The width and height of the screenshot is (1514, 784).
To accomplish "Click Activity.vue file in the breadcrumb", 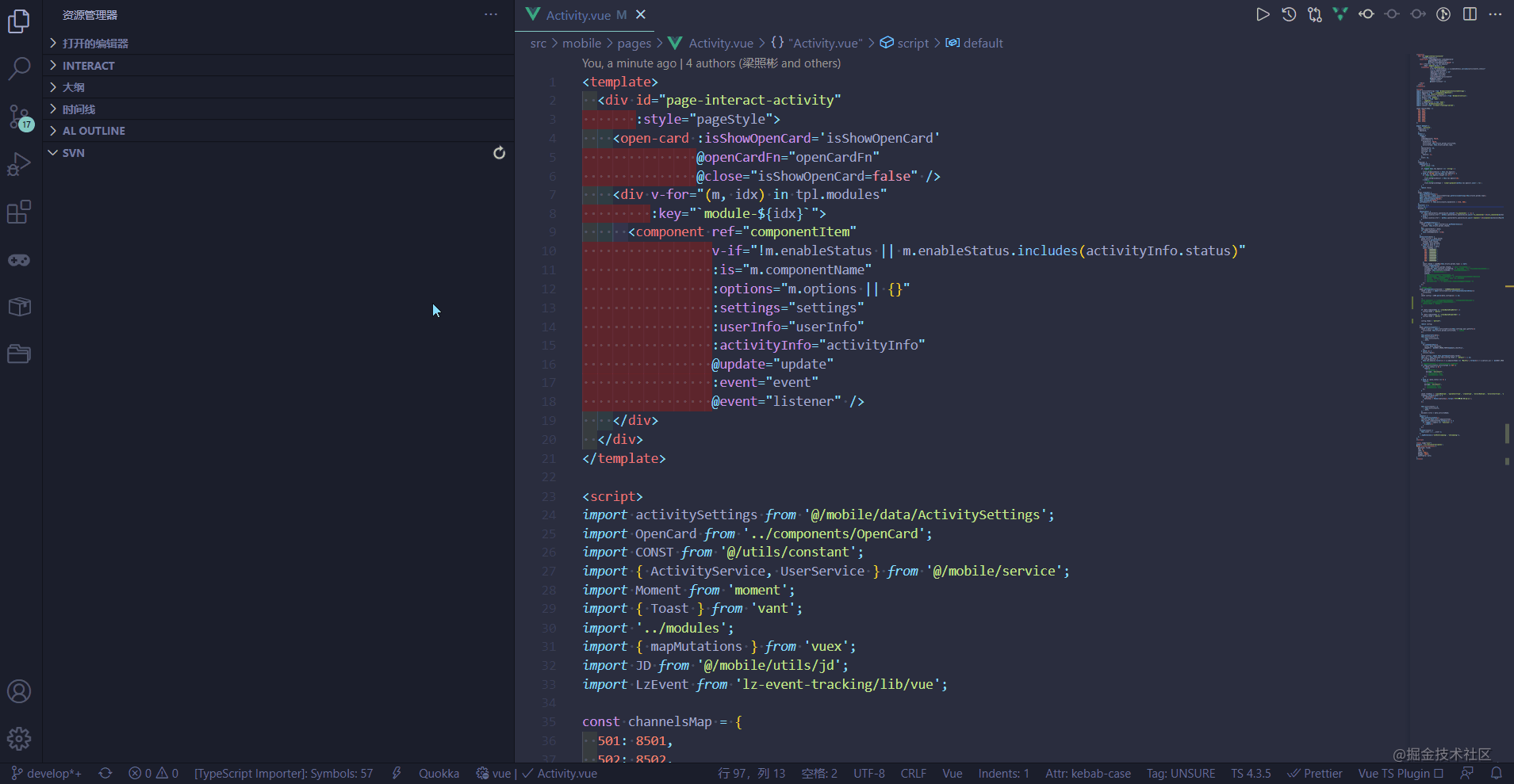I will 711,44.
